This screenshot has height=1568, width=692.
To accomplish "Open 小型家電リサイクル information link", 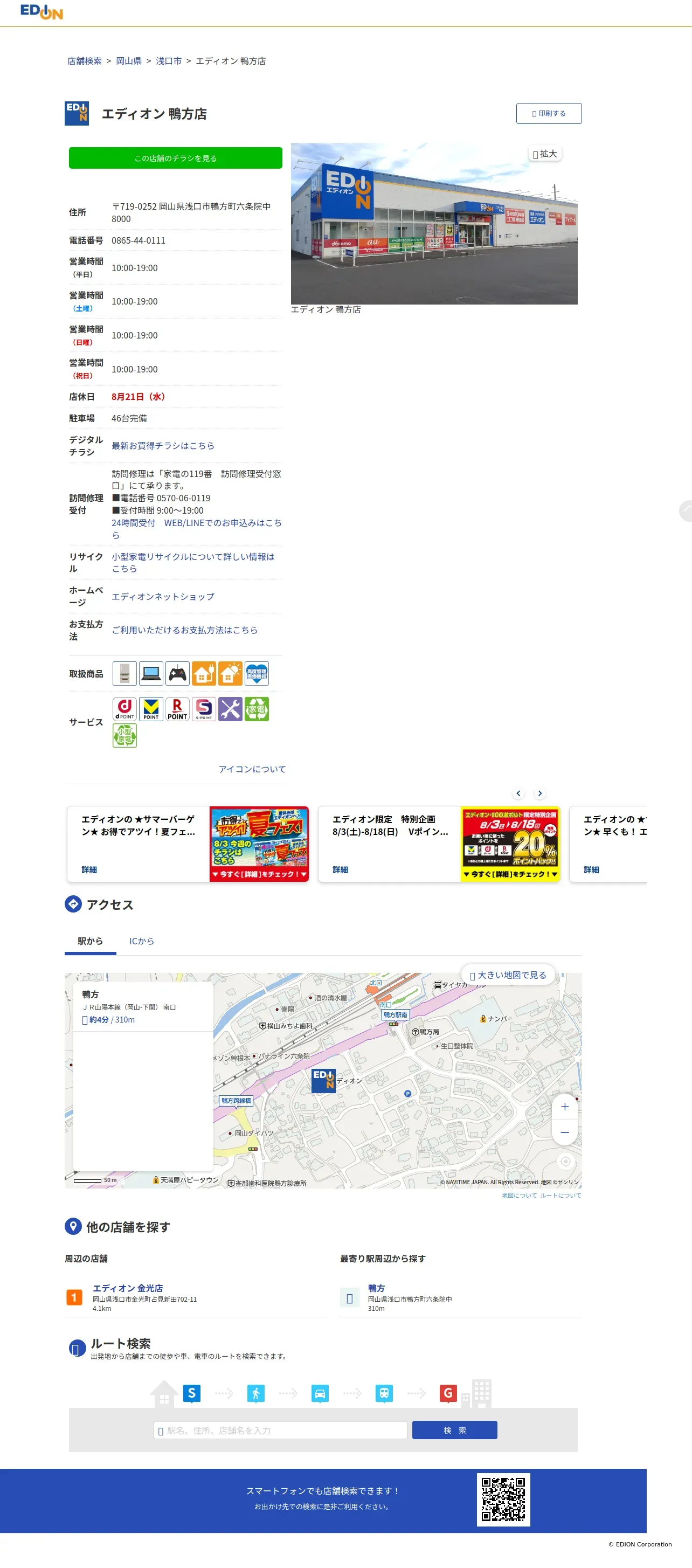I will coord(192,562).
